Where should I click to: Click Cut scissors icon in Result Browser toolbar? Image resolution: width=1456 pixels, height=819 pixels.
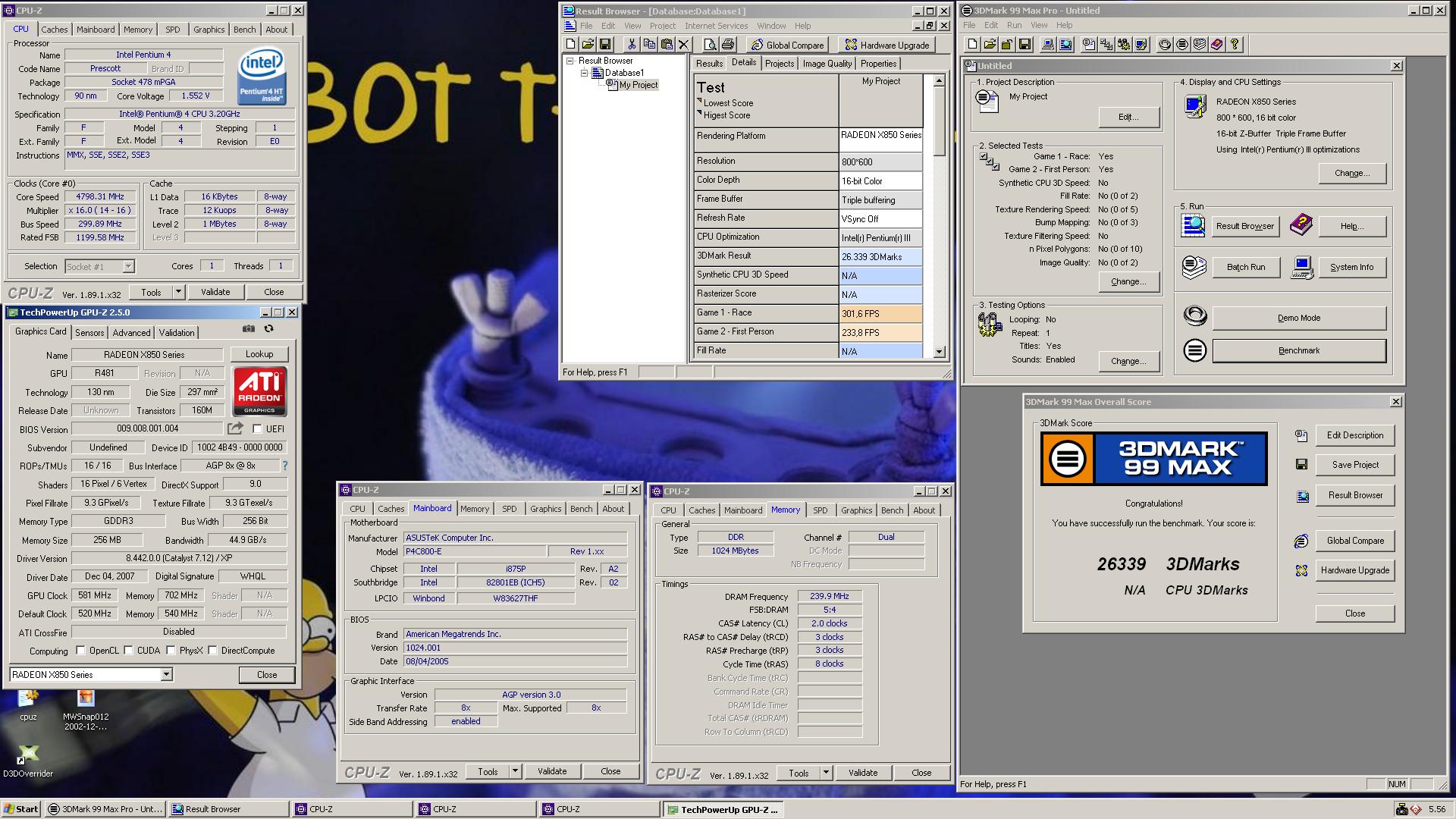tap(632, 45)
